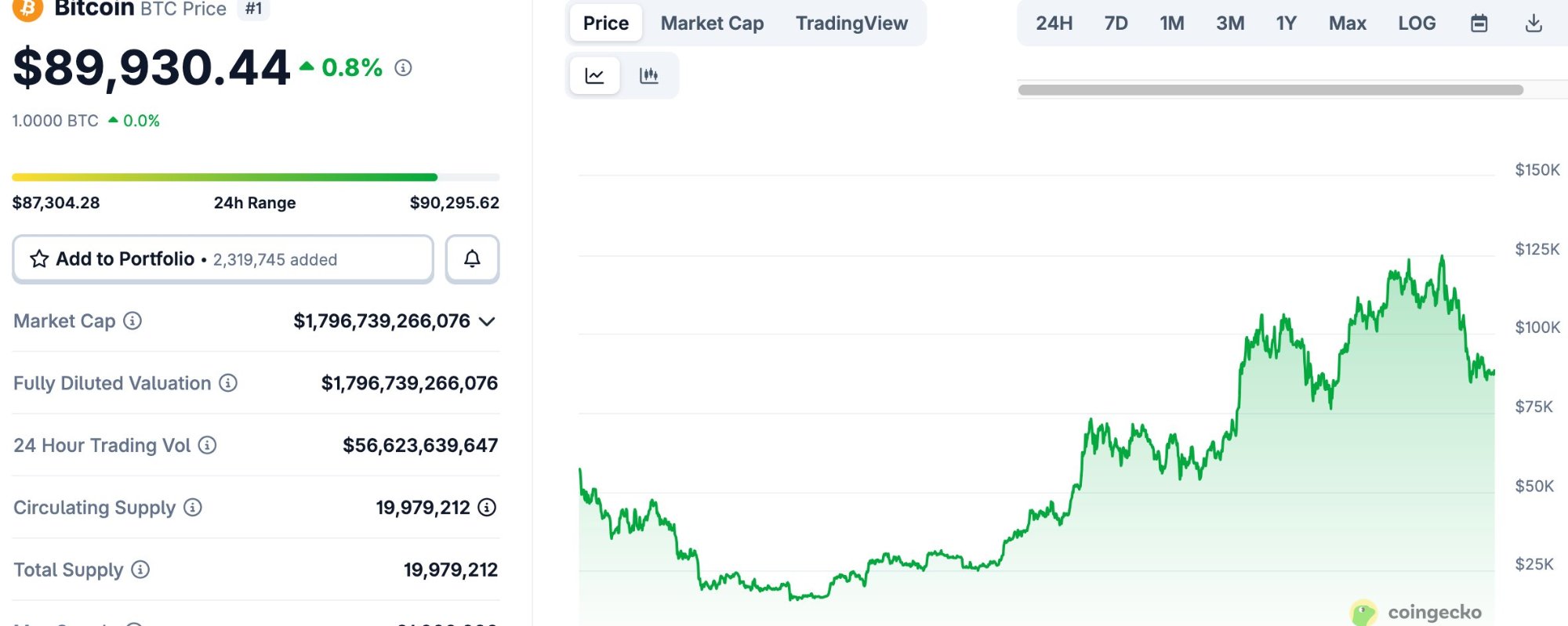This screenshot has width=1568, height=626.
Task: Open the calendar date-range icon
Action: [1479, 23]
